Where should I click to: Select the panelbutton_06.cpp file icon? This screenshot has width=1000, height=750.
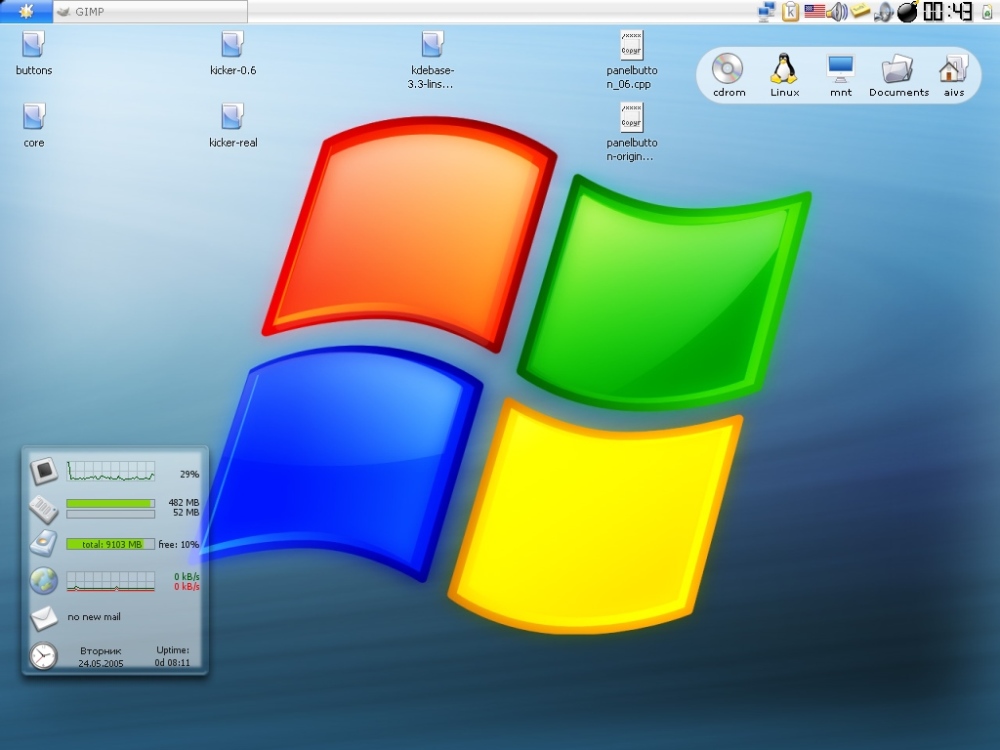[x=631, y=59]
